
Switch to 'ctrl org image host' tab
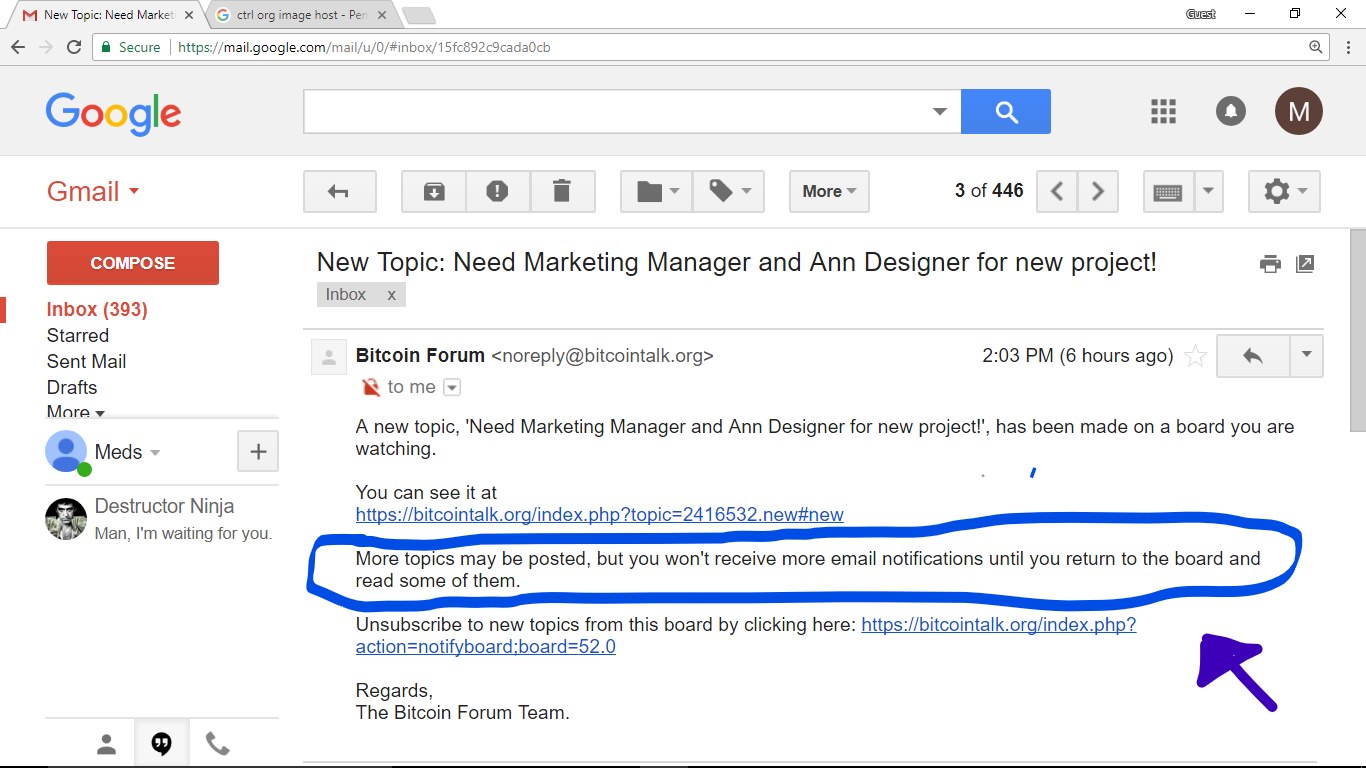coord(302,15)
